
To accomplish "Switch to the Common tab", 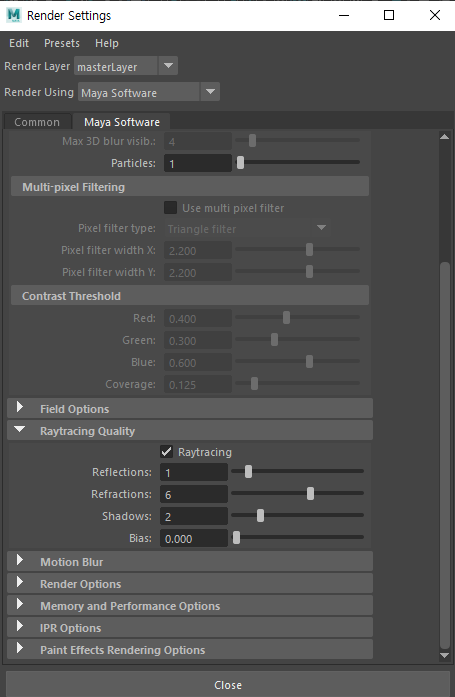I will [x=37, y=122].
